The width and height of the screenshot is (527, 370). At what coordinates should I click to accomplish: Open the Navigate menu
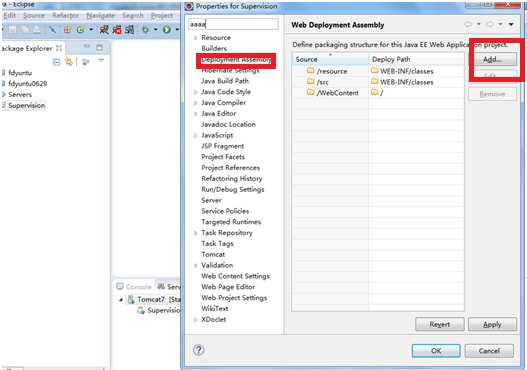tap(100, 15)
